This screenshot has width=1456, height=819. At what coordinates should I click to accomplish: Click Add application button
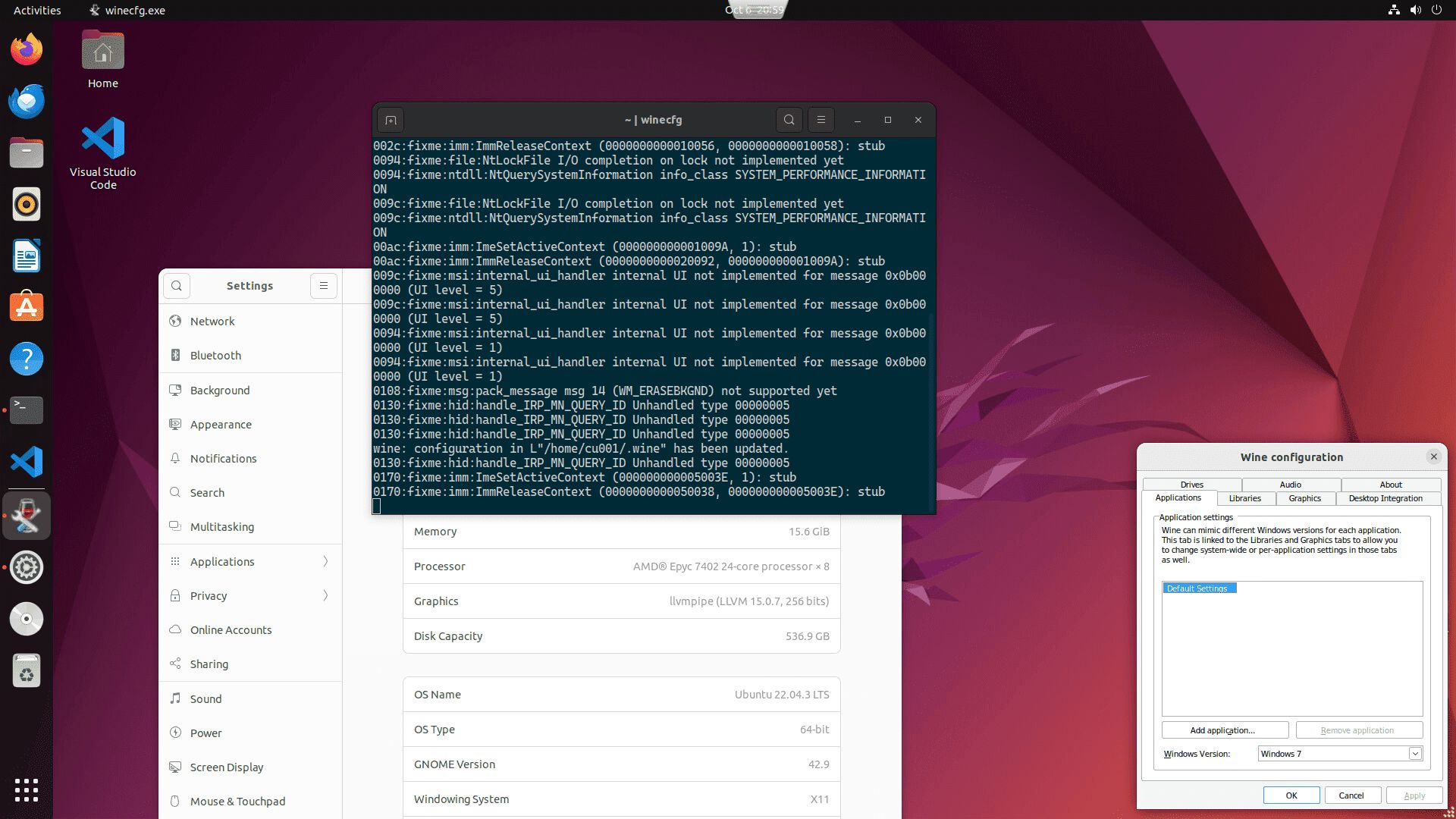click(1225, 730)
